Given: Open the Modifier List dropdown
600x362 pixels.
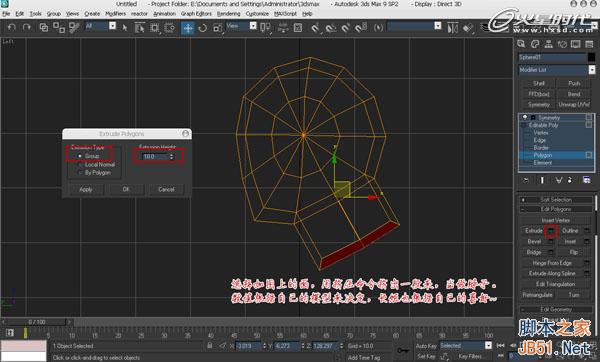Looking at the screenshot, I should [x=556, y=70].
